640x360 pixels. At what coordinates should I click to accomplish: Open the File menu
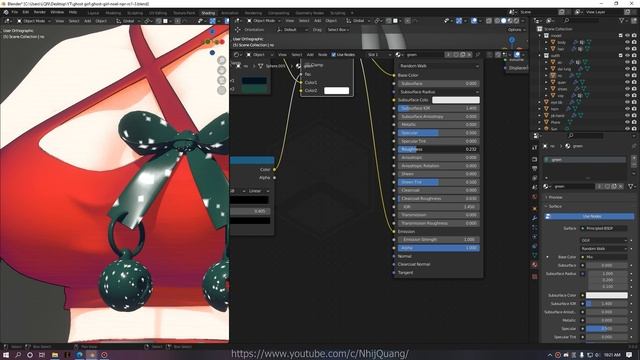(15, 12)
